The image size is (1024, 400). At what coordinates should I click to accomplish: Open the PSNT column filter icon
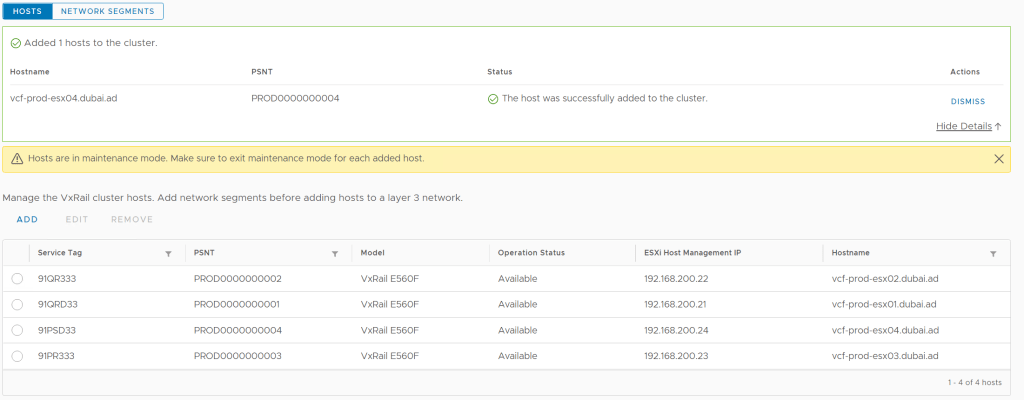[335, 254]
